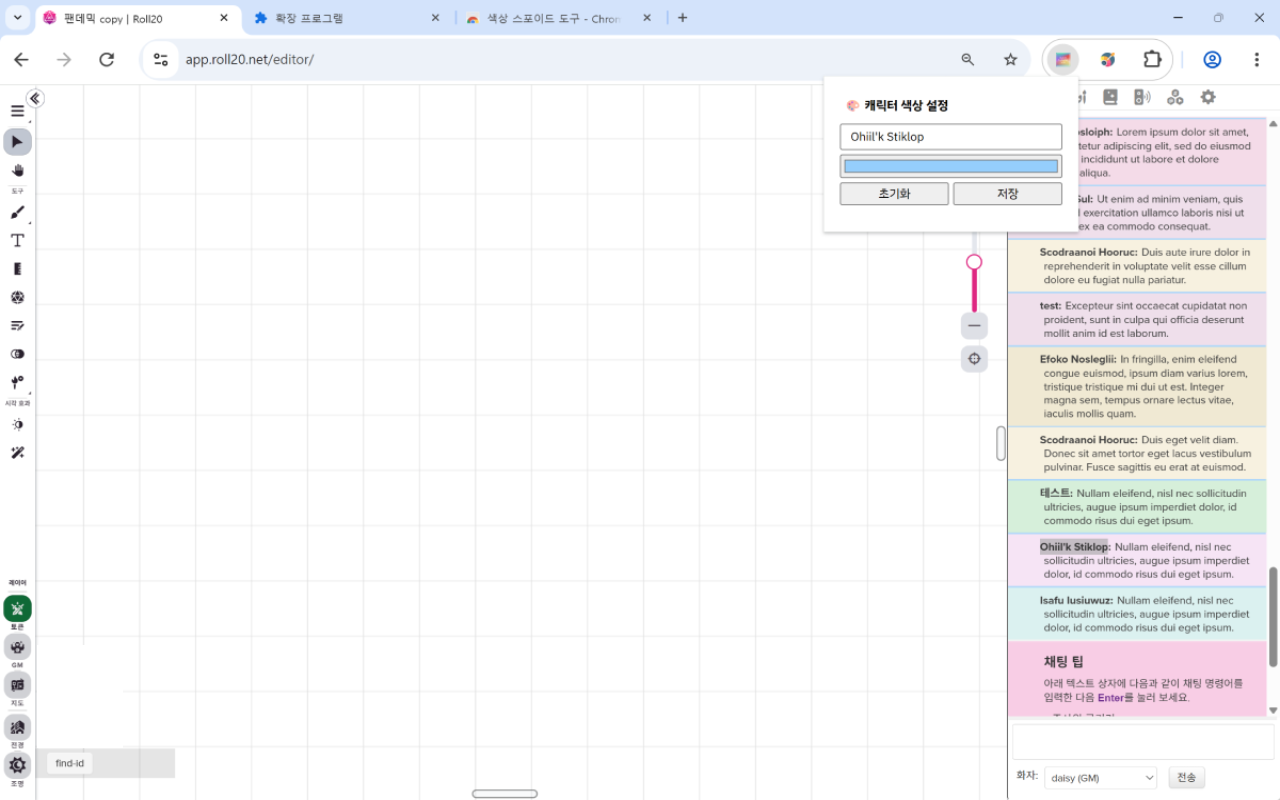Choose the magic wand effects tool

(x=17, y=453)
